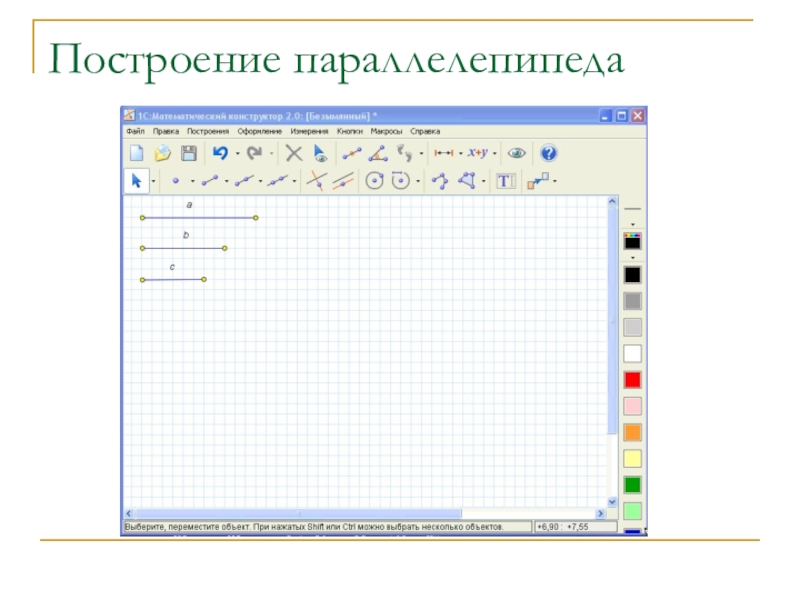
Task: Expand the polygon tool dropdown
Action: pyautogui.click(x=483, y=181)
